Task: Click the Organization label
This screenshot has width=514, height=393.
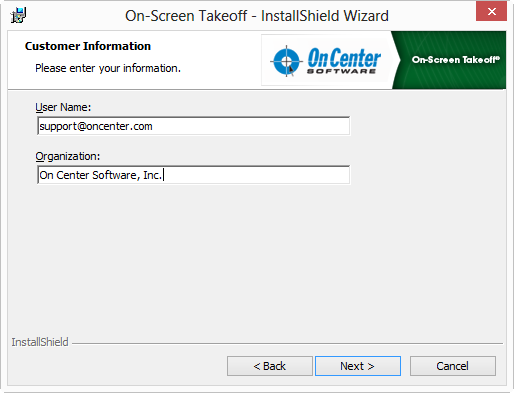Action: pos(68,156)
